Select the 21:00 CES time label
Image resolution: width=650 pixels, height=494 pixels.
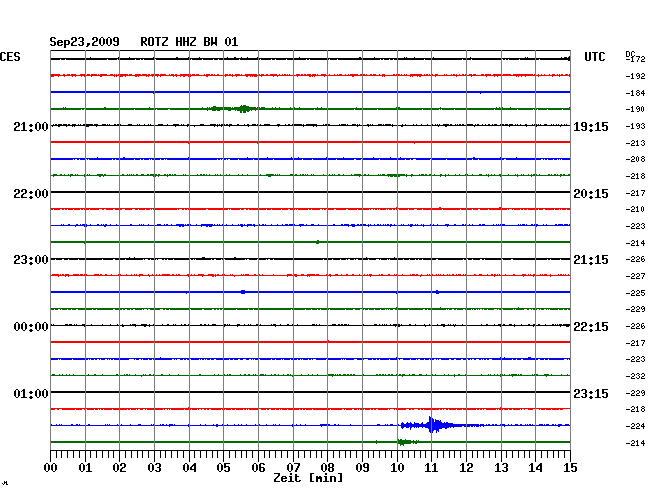[31, 126]
